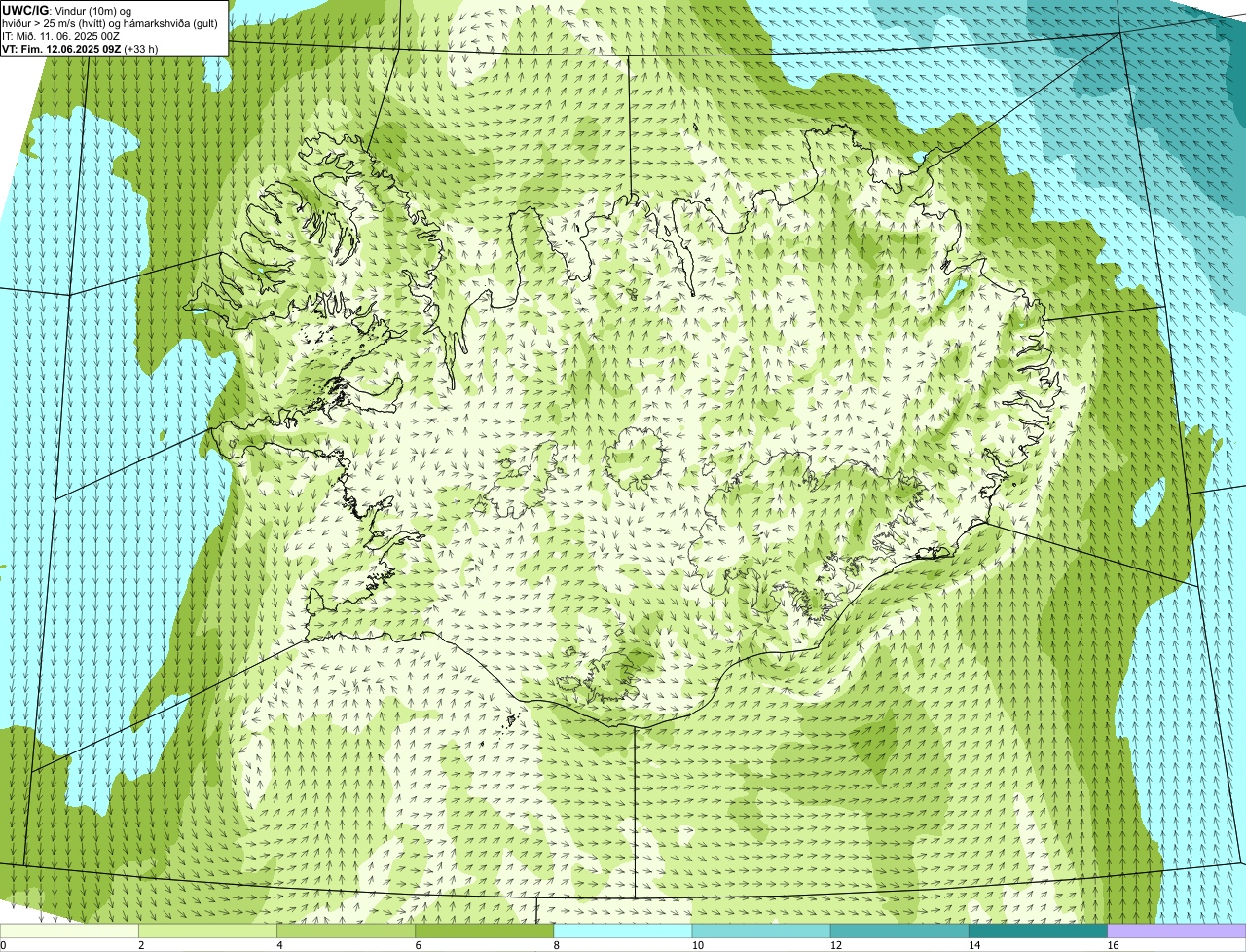
Task: Click the legend scale label '14'
Action: [x=973, y=945]
